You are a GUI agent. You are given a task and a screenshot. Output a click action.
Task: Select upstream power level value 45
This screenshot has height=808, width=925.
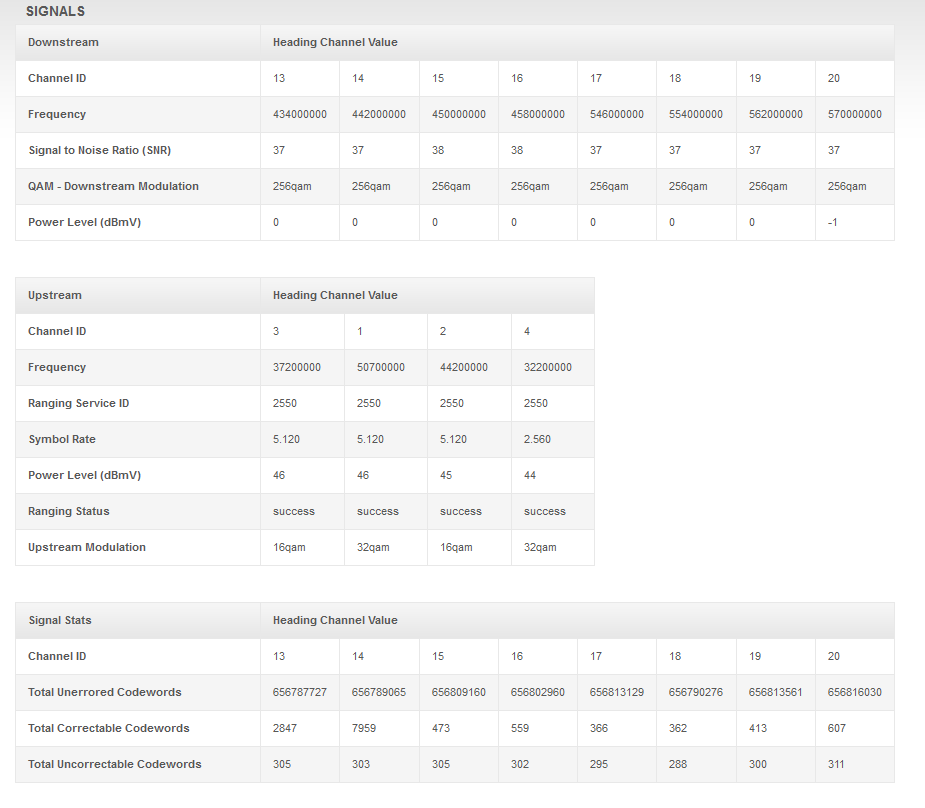pos(446,475)
